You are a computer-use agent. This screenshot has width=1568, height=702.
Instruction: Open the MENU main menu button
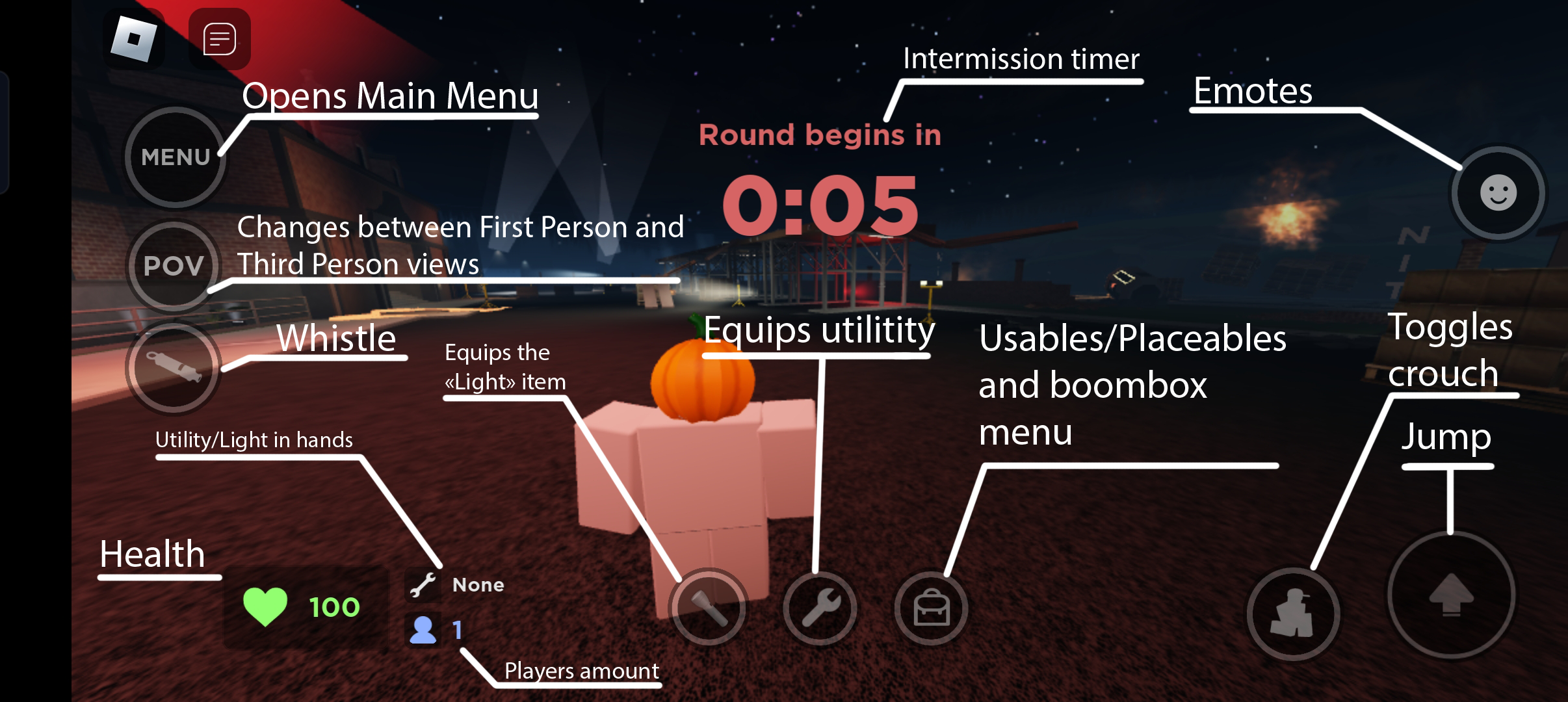click(x=175, y=156)
